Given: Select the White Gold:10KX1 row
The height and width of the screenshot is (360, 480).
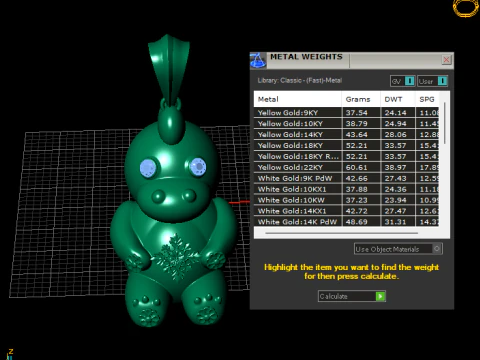Looking at the screenshot, I should (x=346, y=189).
